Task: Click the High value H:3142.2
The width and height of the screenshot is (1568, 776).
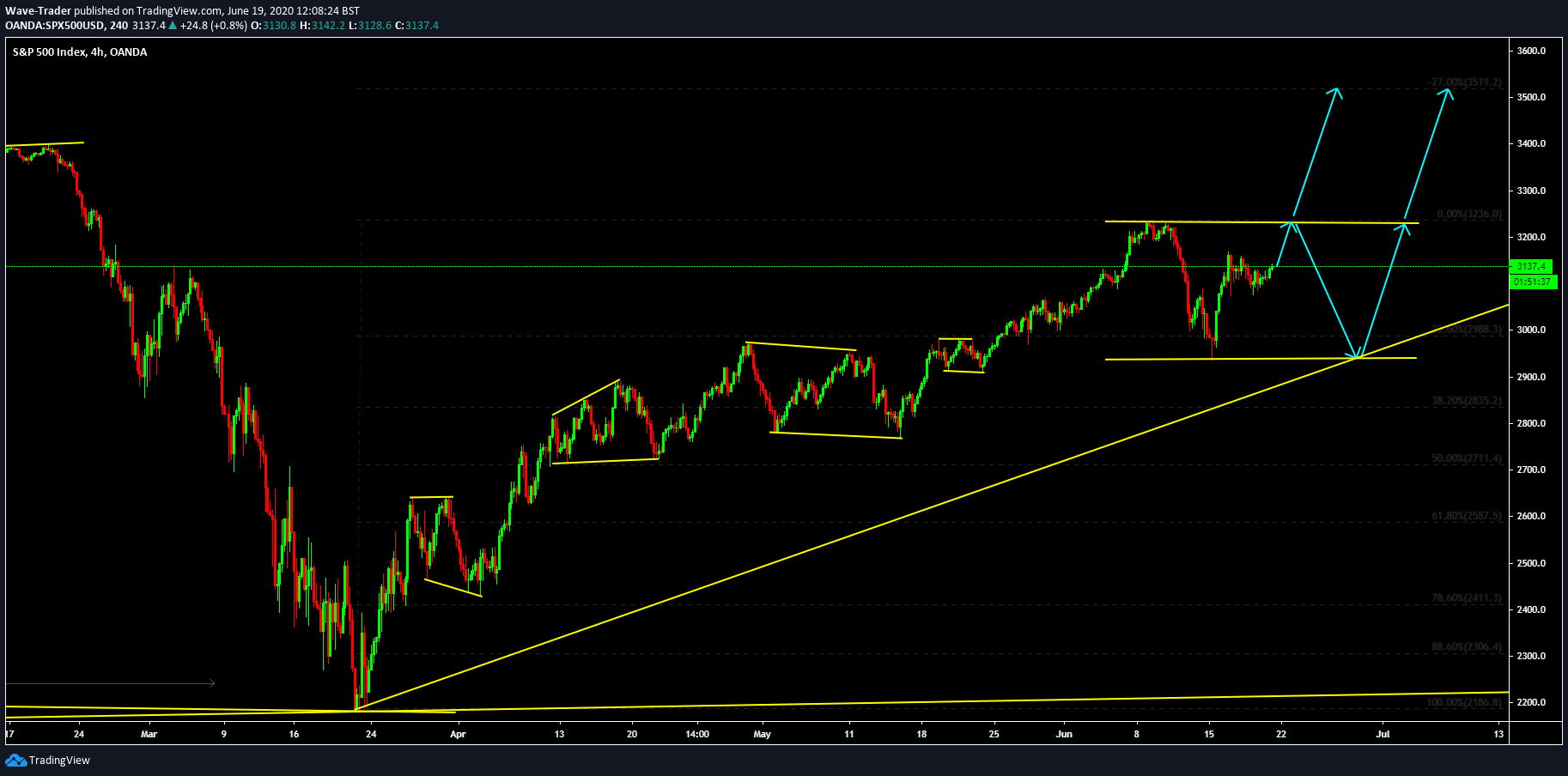Action: pos(322,26)
